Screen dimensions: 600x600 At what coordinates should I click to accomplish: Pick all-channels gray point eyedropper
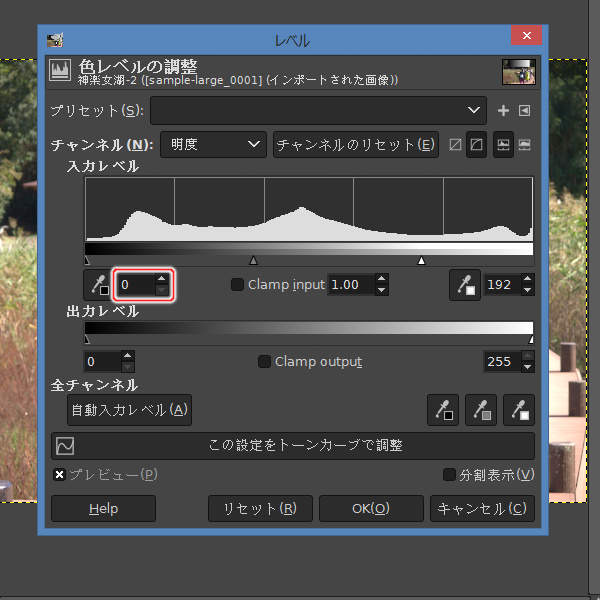coord(481,410)
